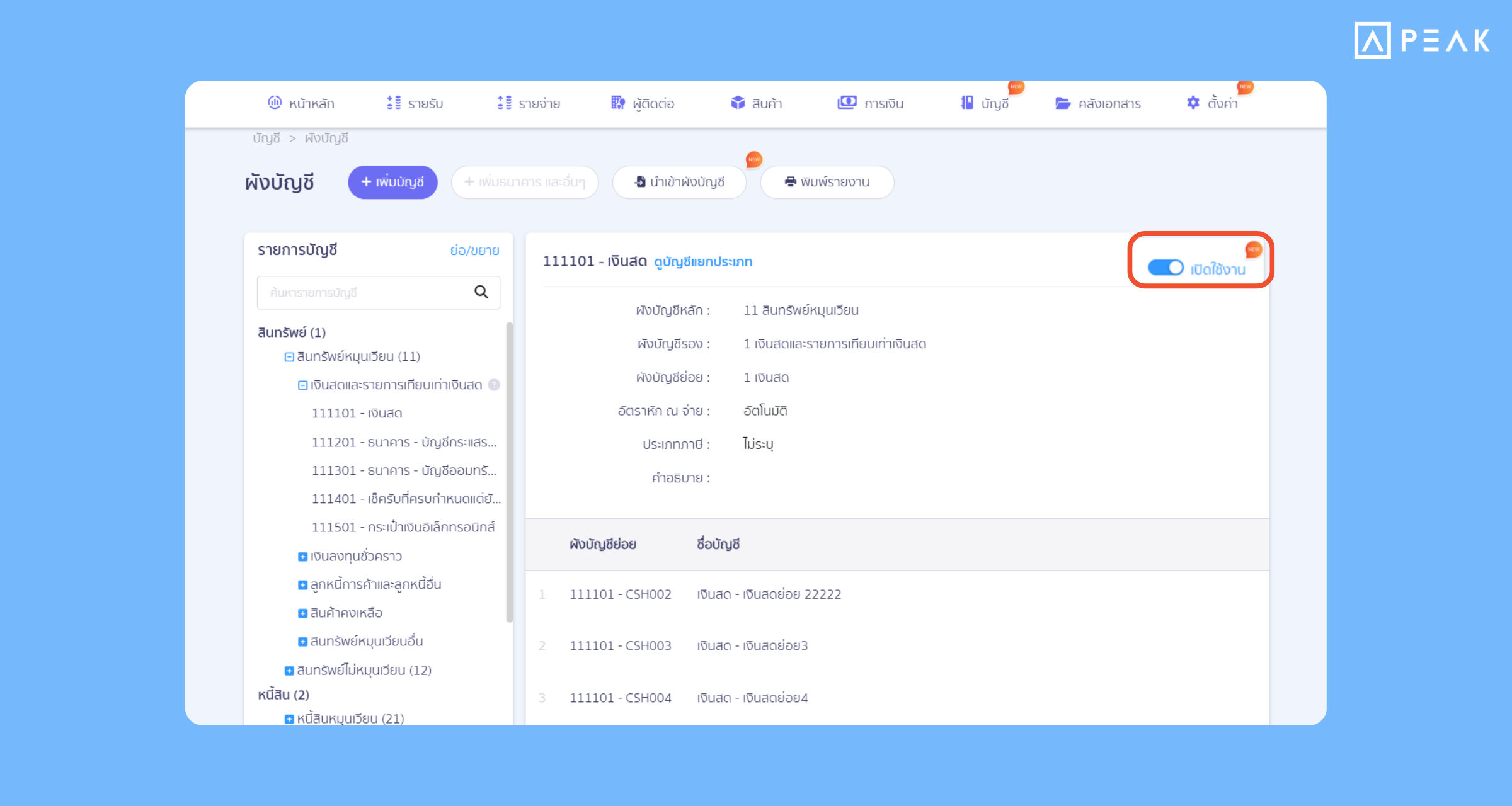Collapse the สินทรัพย์หมุนเวียน (11) node
The height and width of the screenshot is (806, 1512).
click(289, 357)
